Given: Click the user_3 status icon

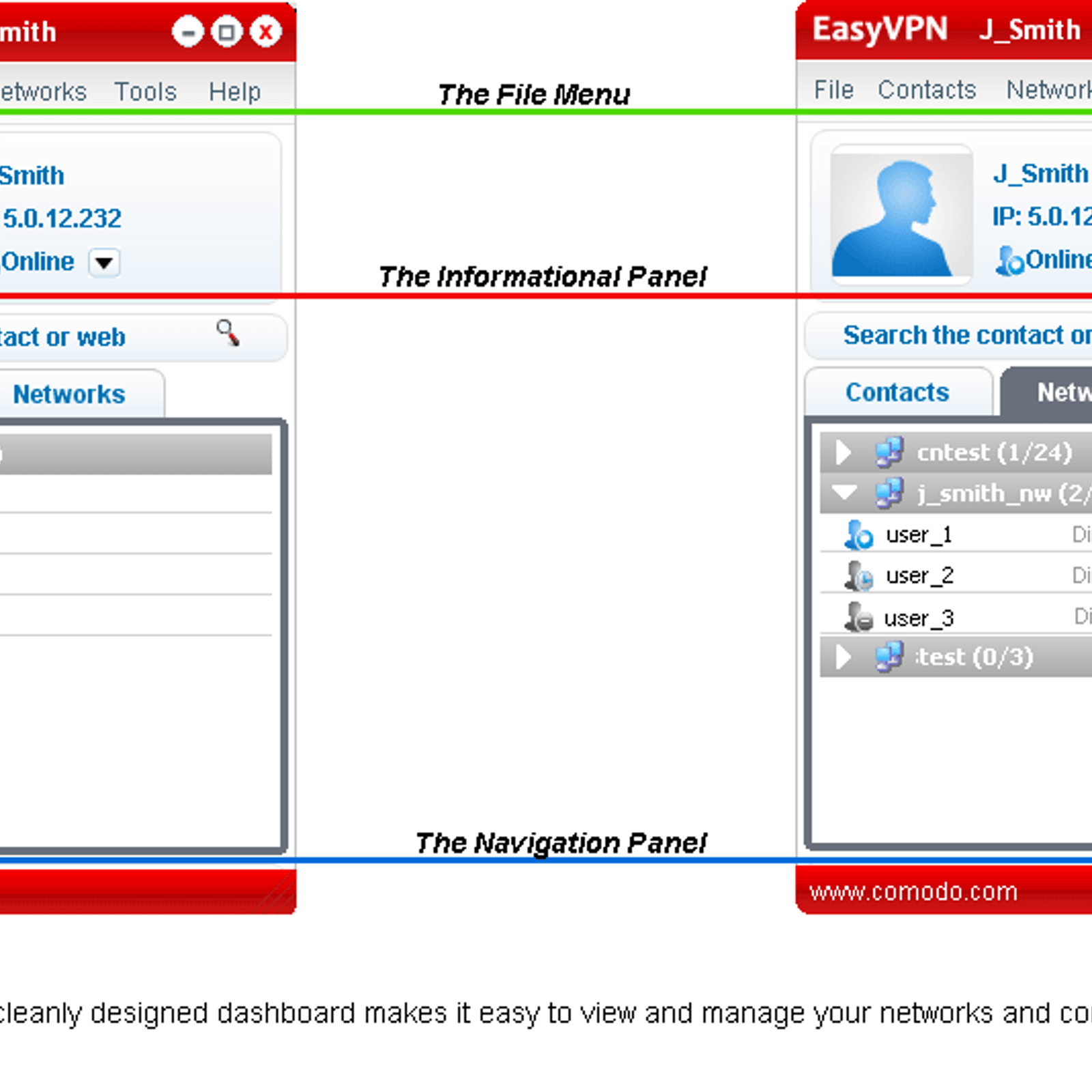Looking at the screenshot, I should pyautogui.click(x=859, y=617).
